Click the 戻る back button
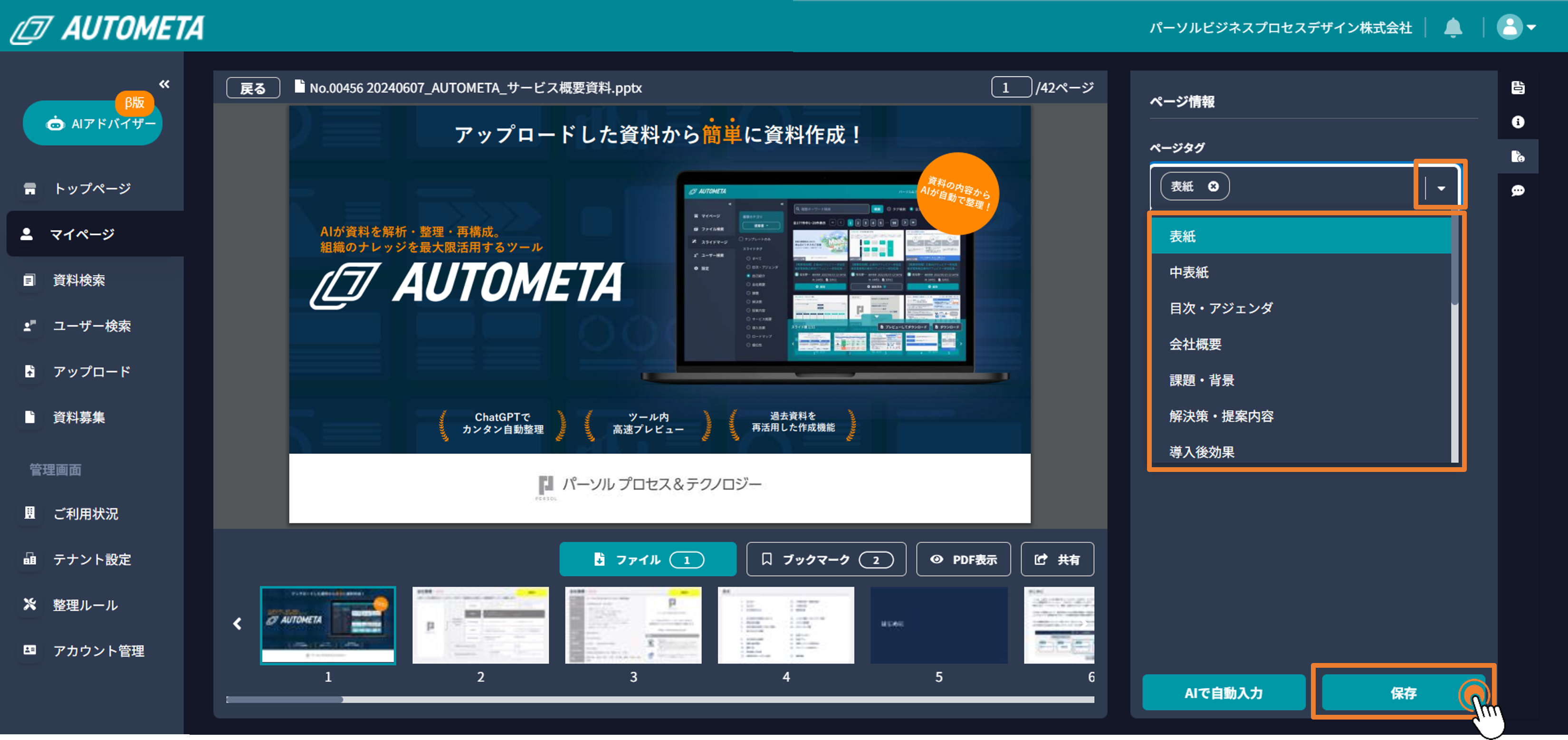The width and height of the screenshot is (1568, 740). tap(253, 88)
